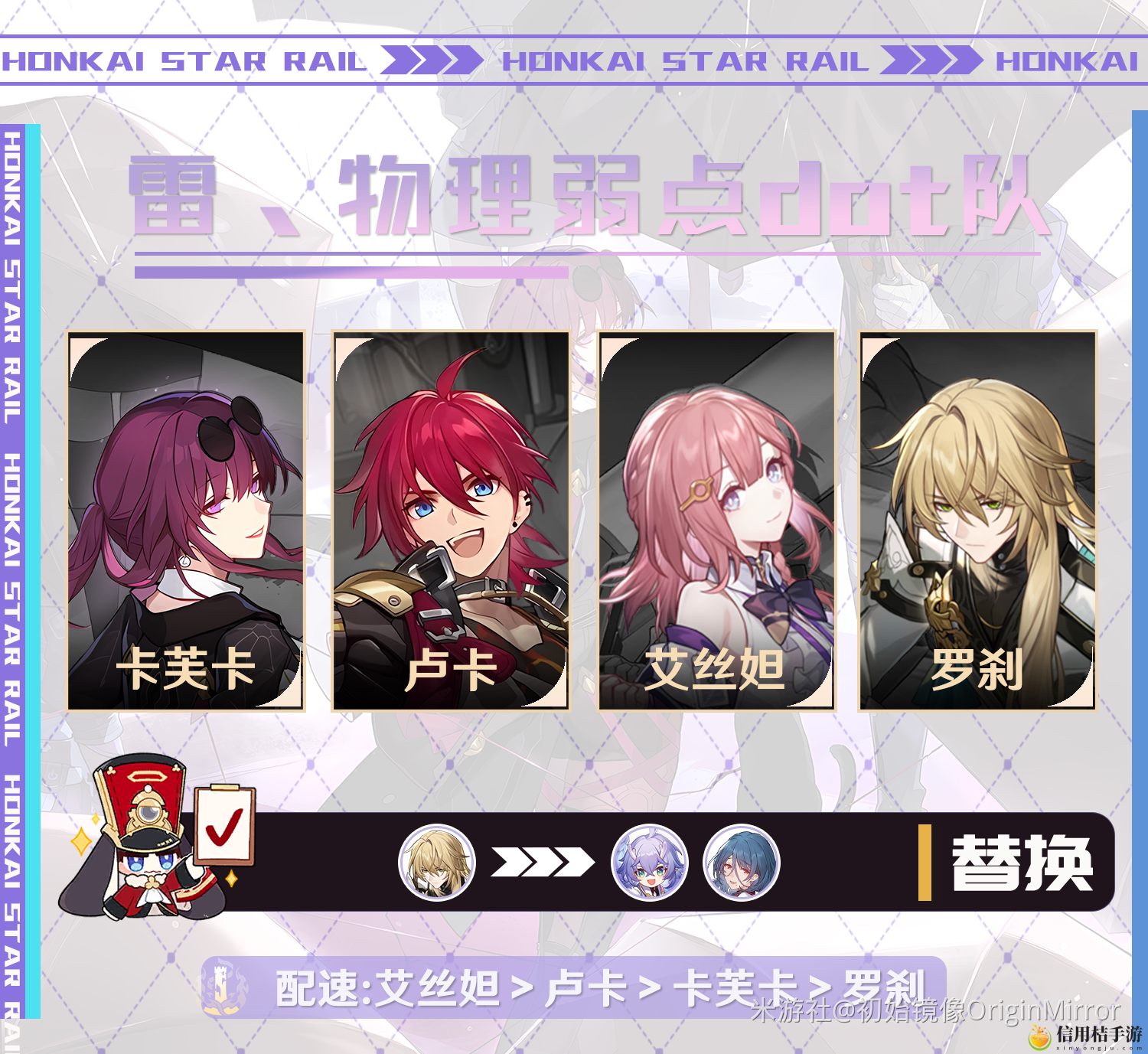
Task: Choose the 罗刹 character card
Action: pos(978,520)
